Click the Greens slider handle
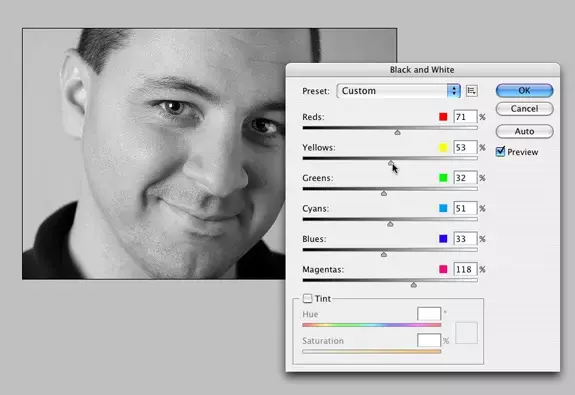Image resolution: width=575 pixels, height=395 pixels. click(384, 193)
